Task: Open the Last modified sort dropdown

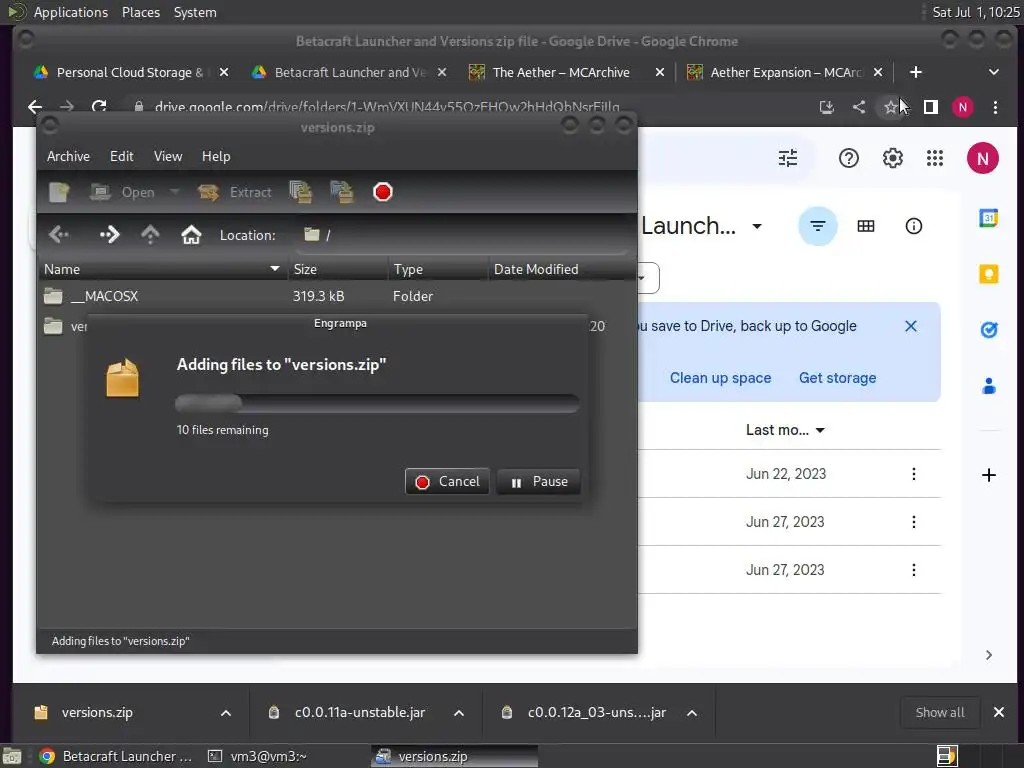Action: click(786, 430)
